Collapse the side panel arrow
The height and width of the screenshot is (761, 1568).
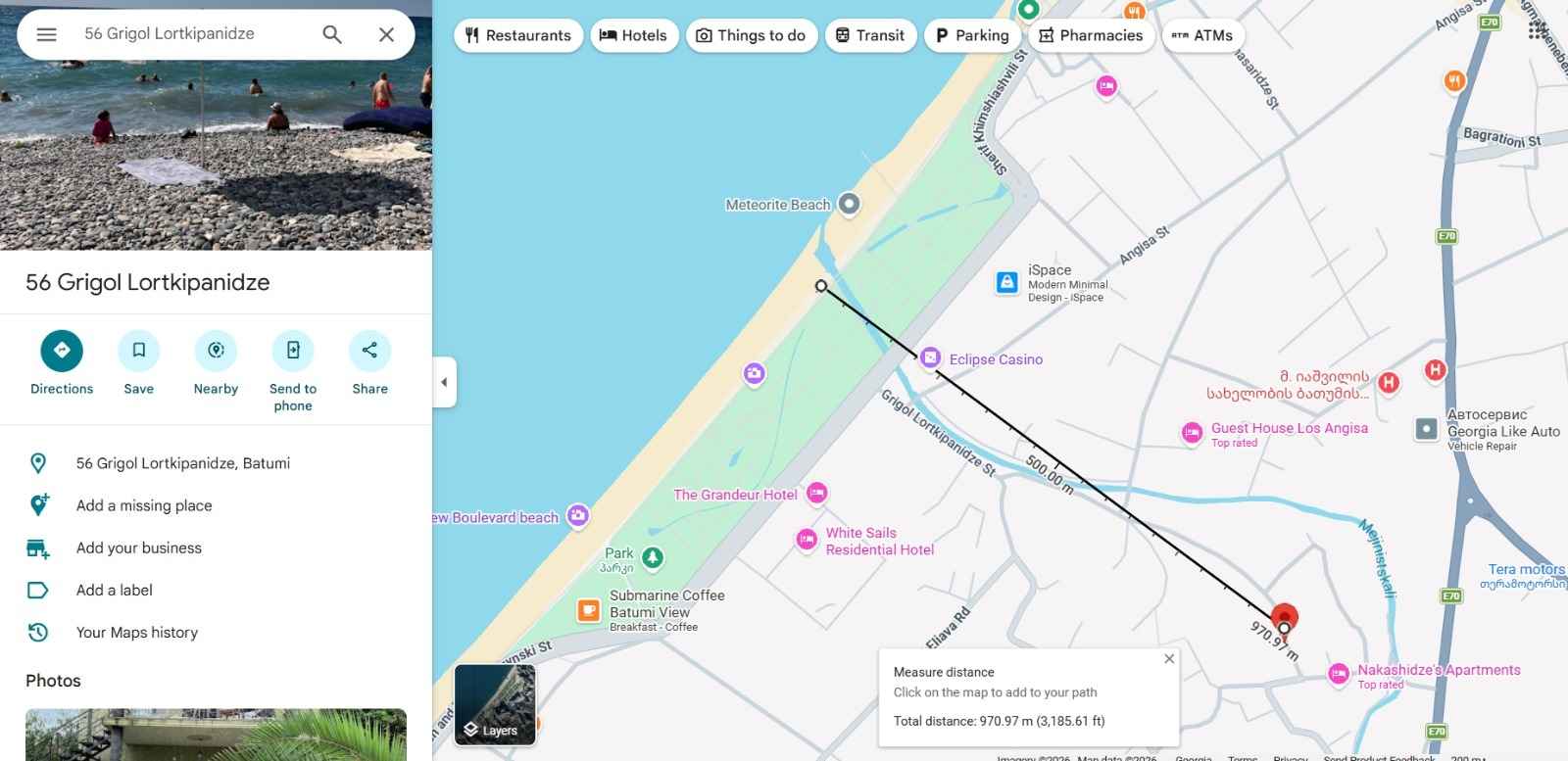(x=444, y=382)
